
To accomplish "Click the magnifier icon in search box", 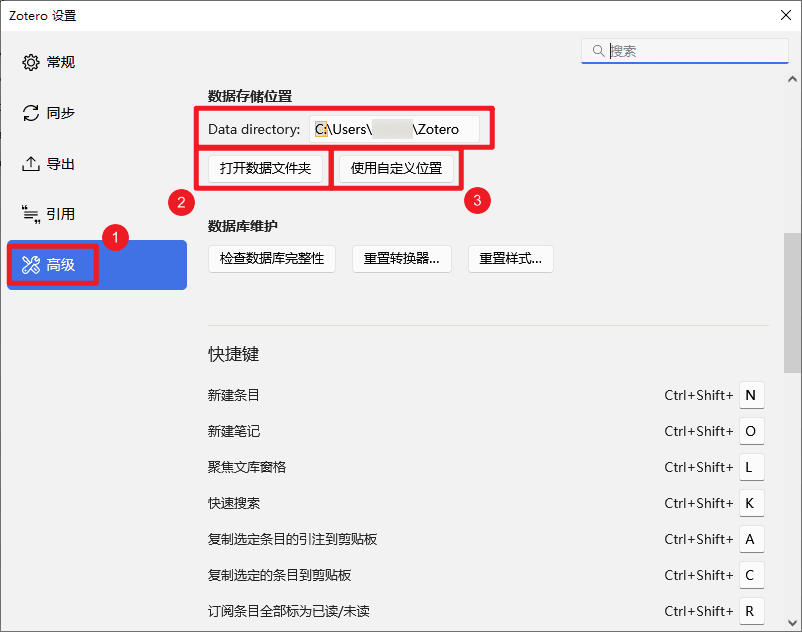I will (x=598, y=50).
